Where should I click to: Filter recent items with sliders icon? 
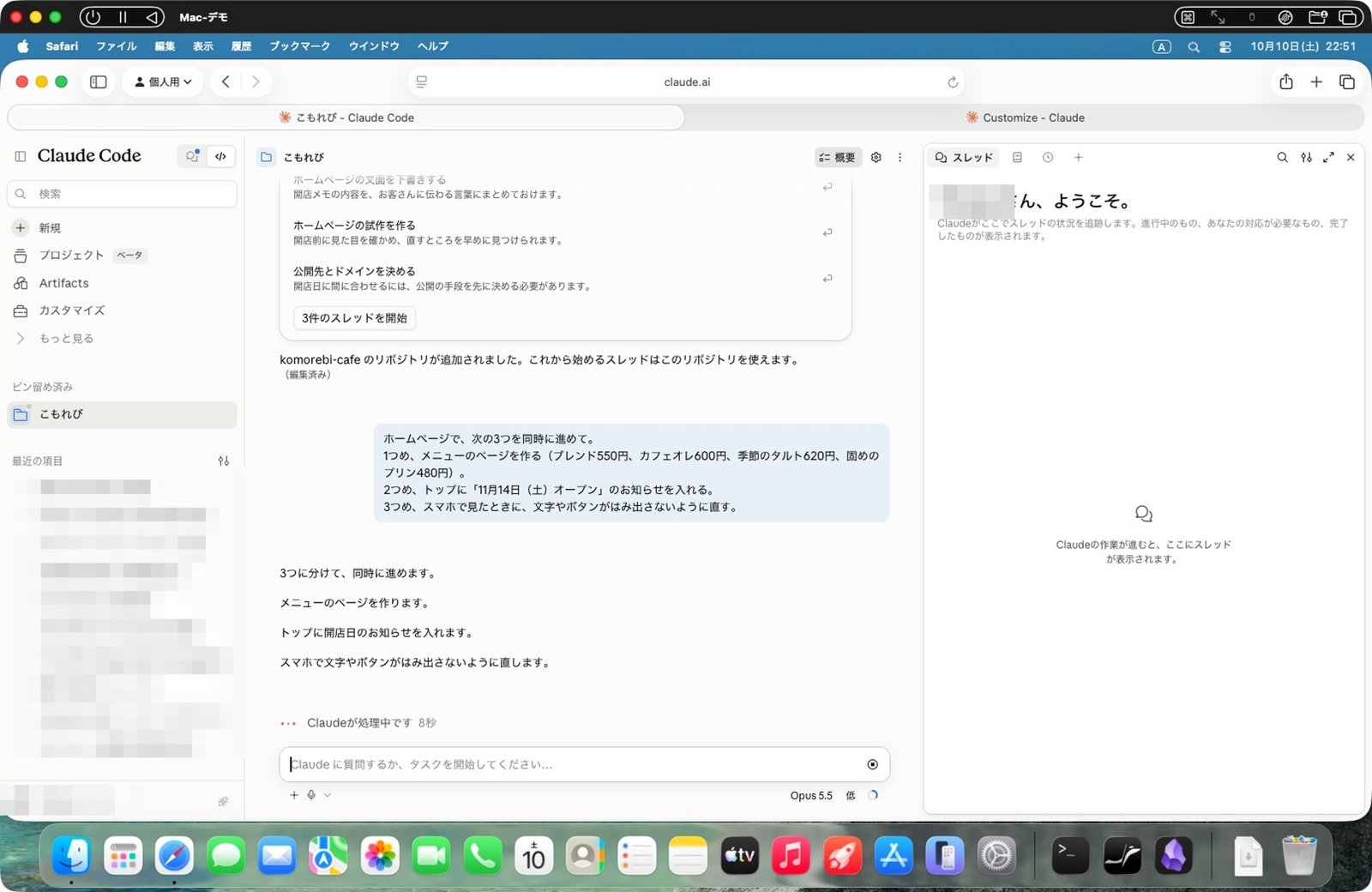[x=224, y=461]
